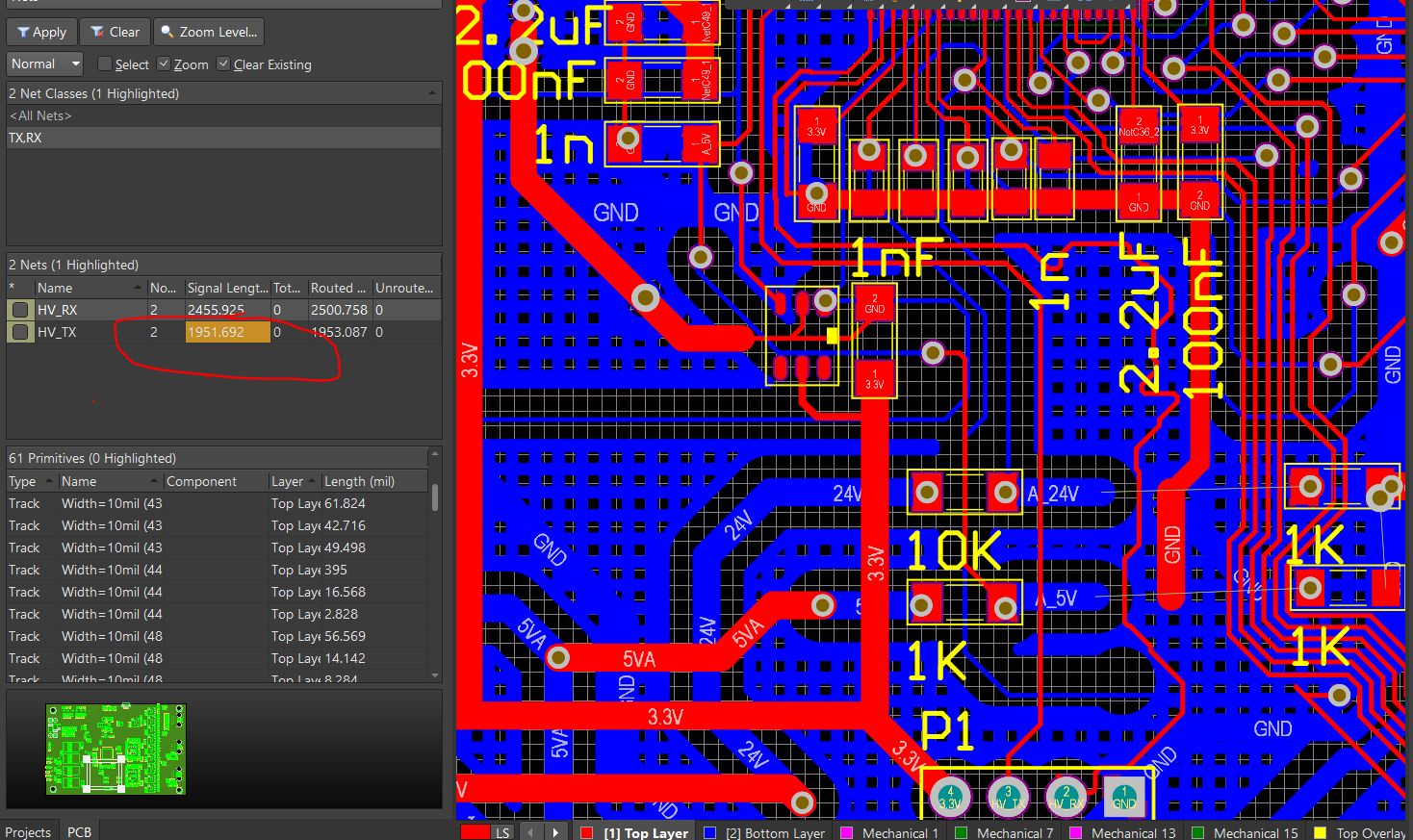Select the HV_TX signal length 1951.692 cell

(227, 332)
